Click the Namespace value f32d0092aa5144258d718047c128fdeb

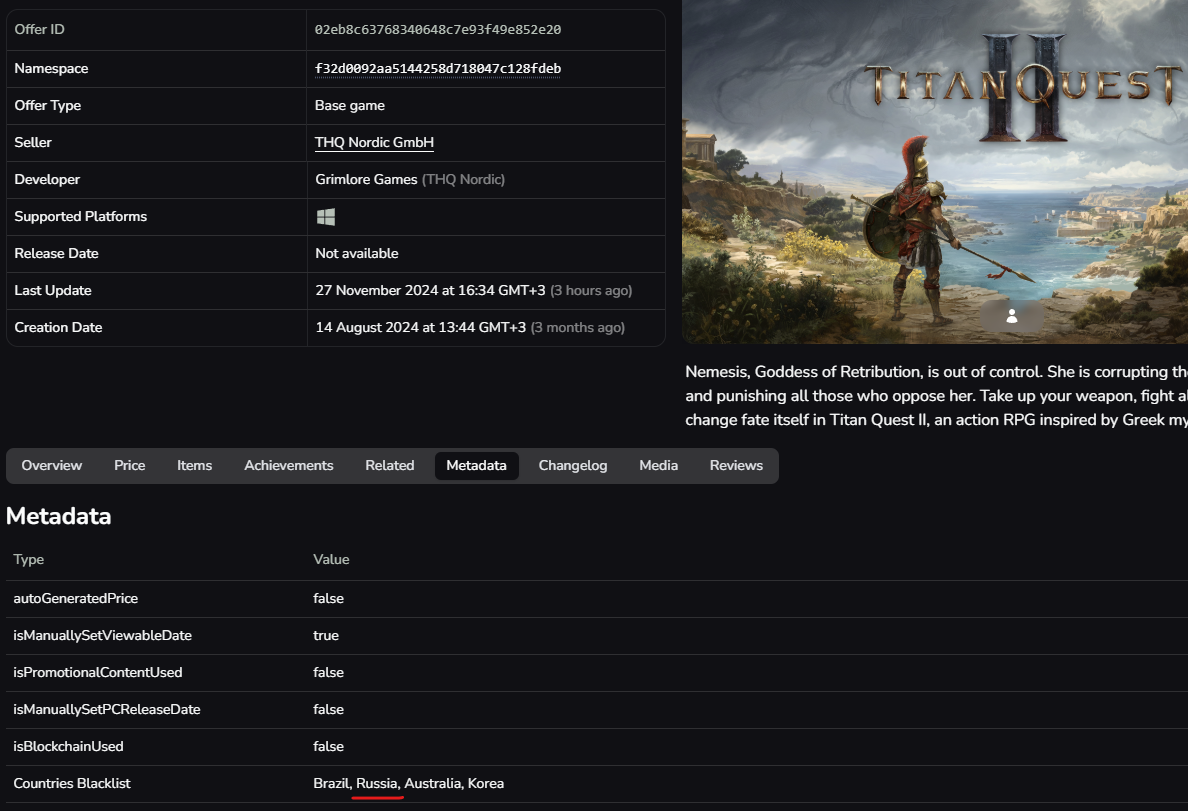pos(438,68)
